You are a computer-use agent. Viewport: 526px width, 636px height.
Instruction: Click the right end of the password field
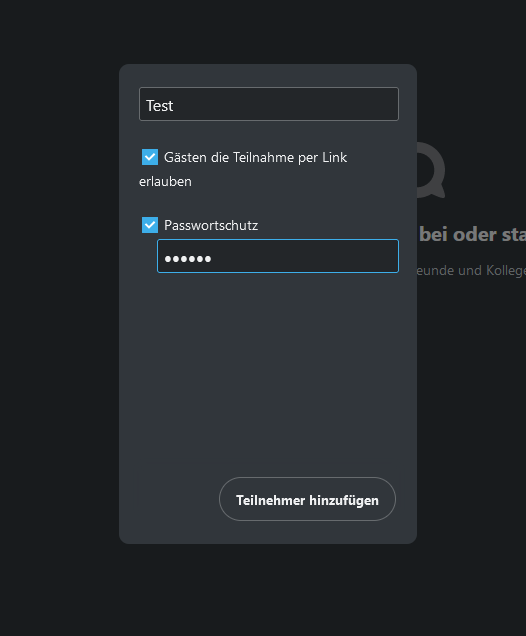point(385,256)
